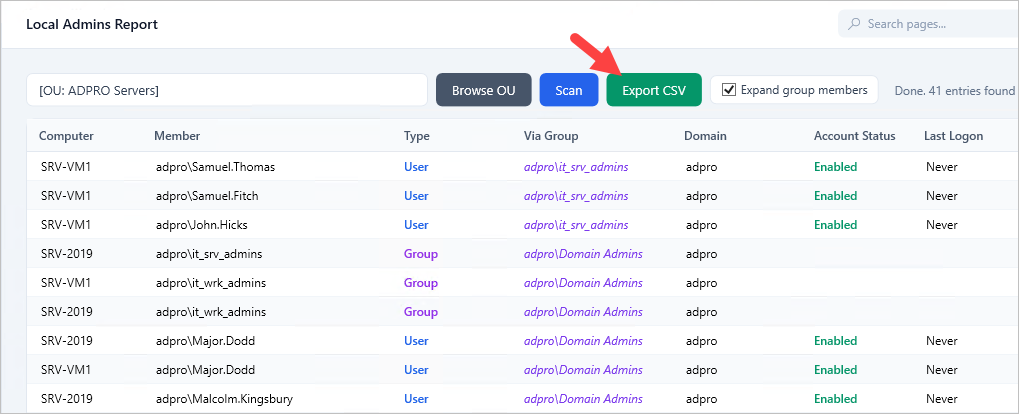Sort by the Domain column header
The width and height of the screenshot is (1019, 414).
click(x=705, y=136)
